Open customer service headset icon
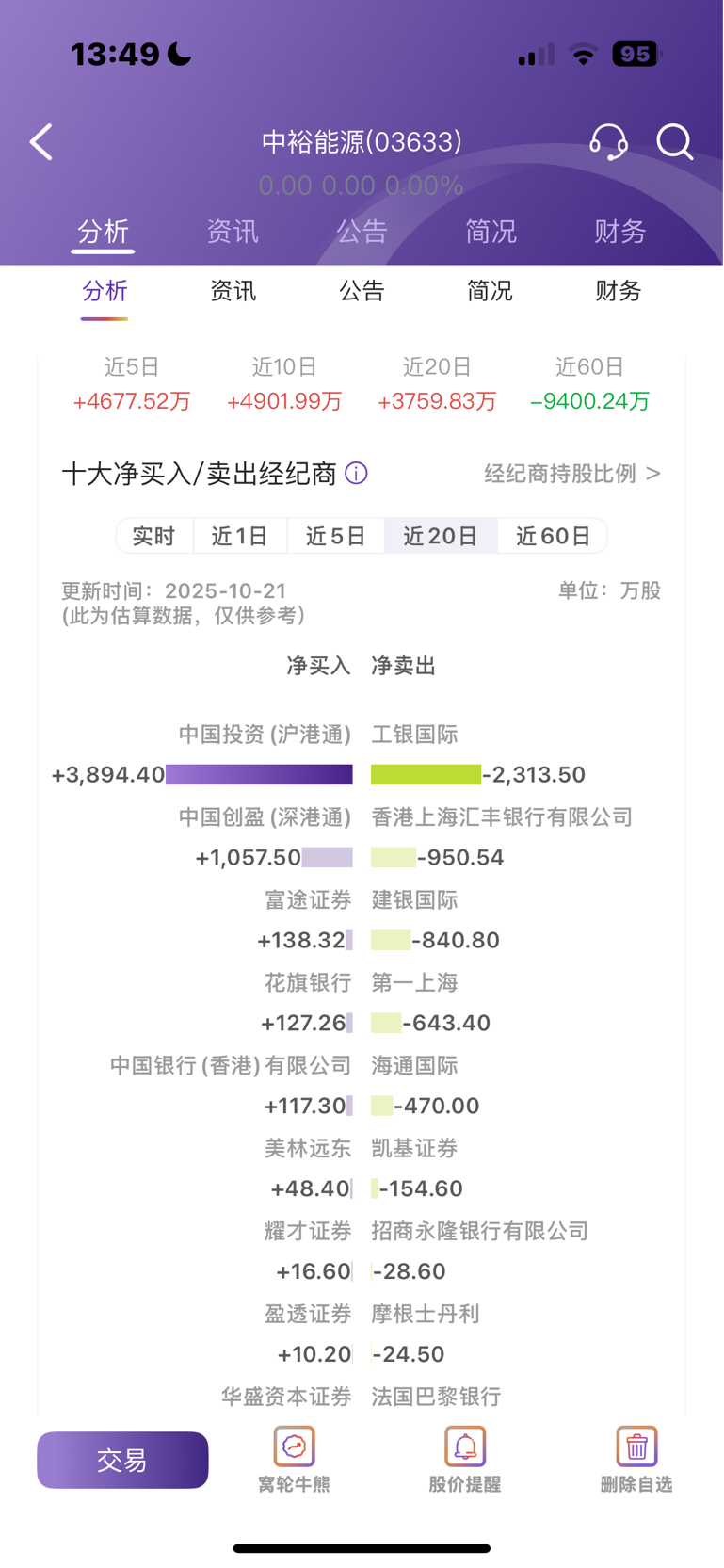The height and width of the screenshot is (1568, 724). tap(608, 142)
